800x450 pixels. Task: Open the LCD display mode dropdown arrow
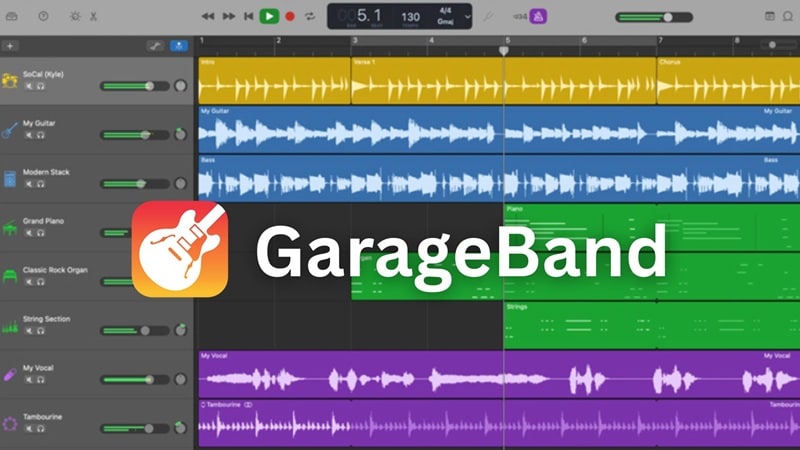click(x=467, y=17)
